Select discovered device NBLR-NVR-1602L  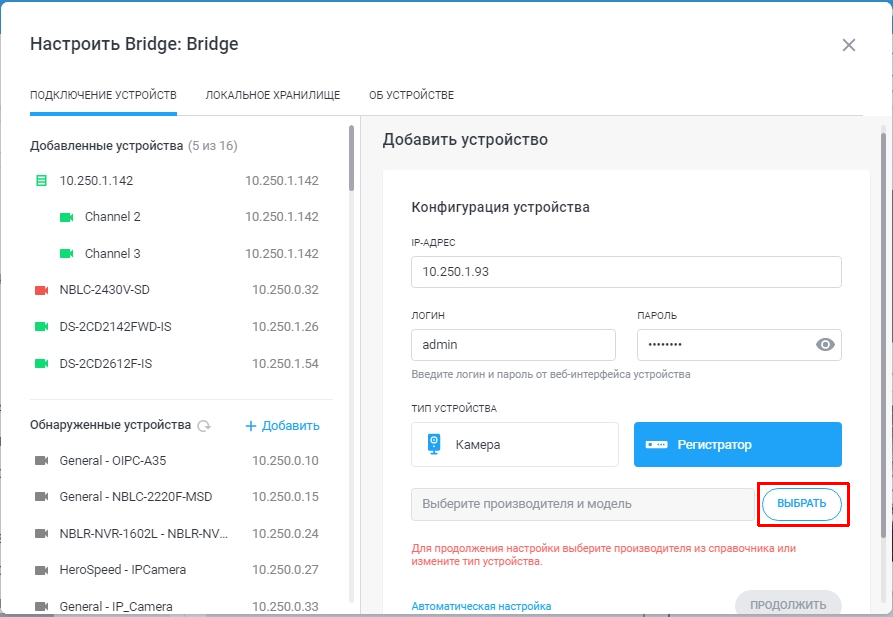coord(177,533)
